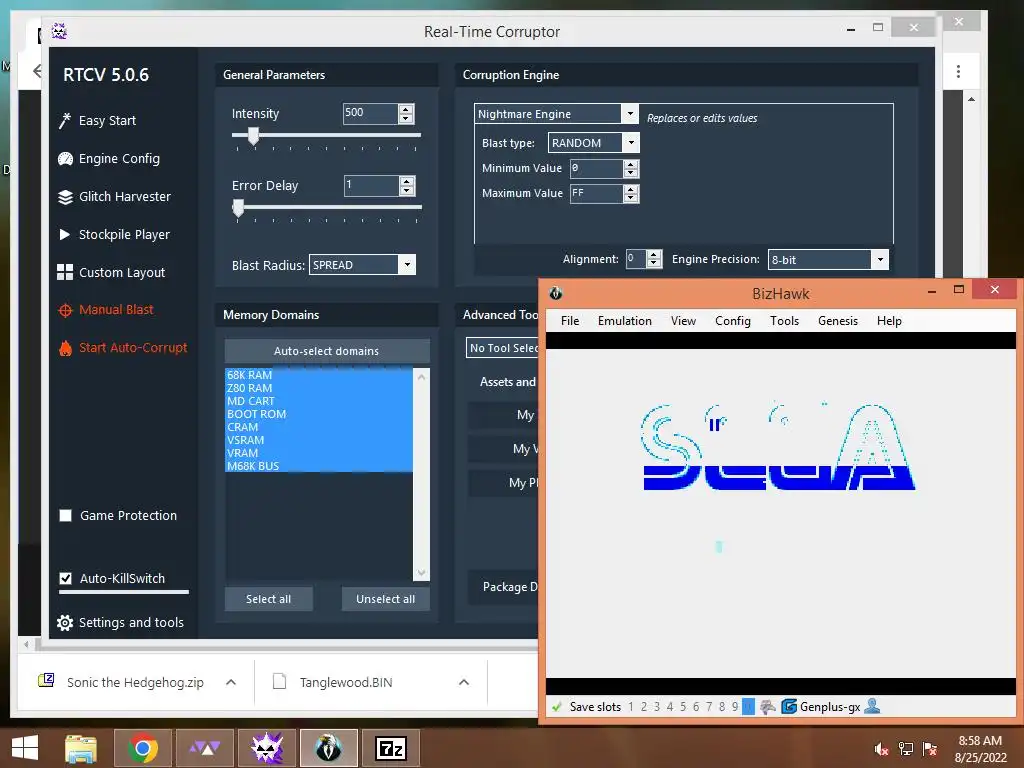This screenshot has height=768, width=1024.
Task: Open the browser three-dot menu
Action: point(958,71)
